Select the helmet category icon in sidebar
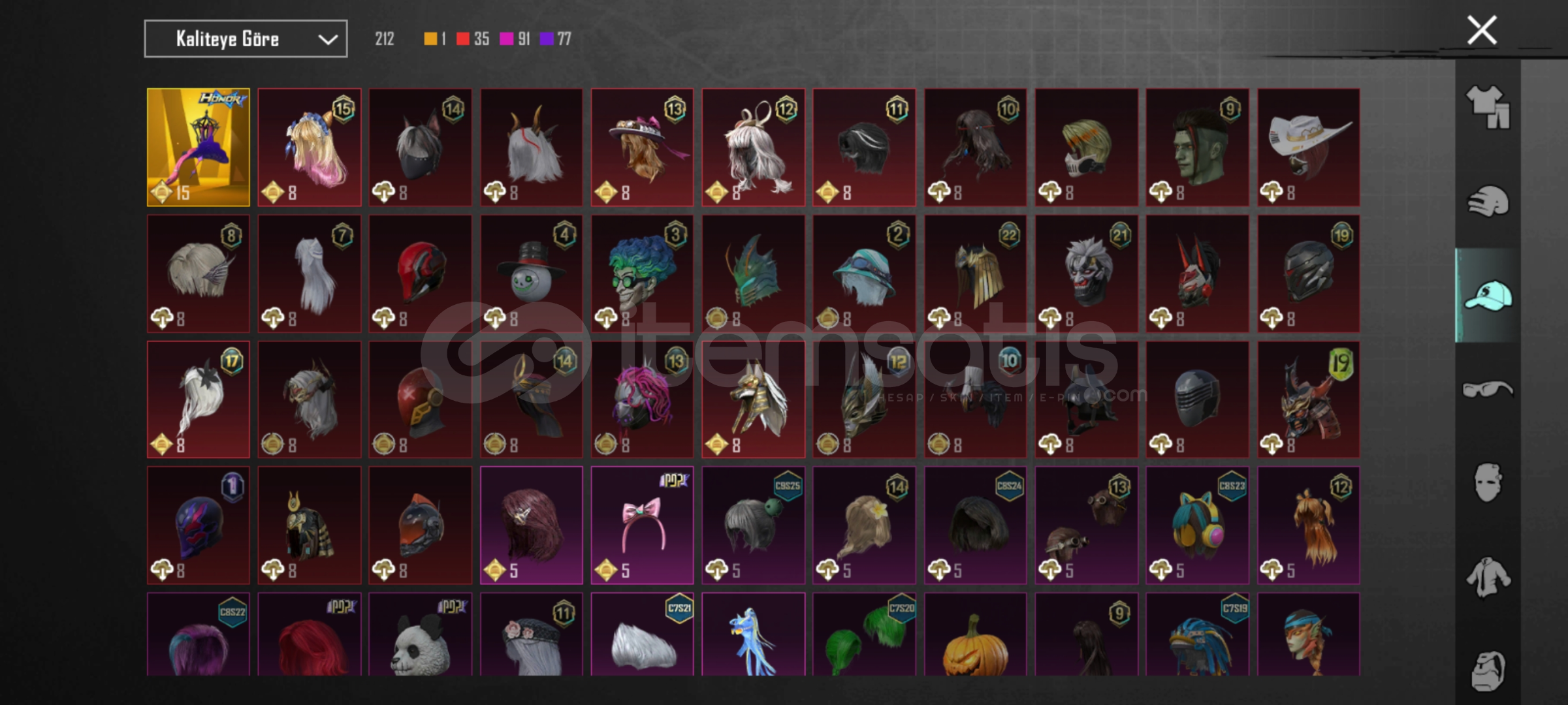The height and width of the screenshot is (705, 1568). [x=1488, y=201]
